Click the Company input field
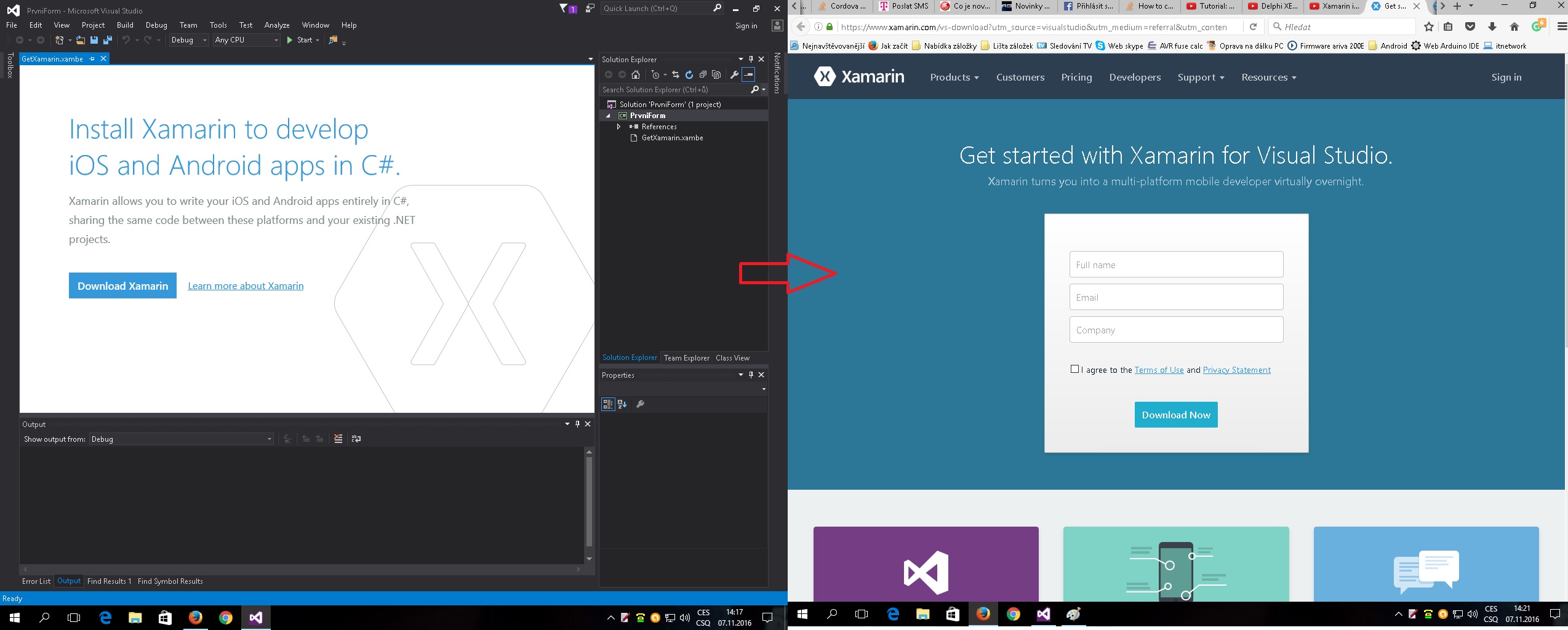The width and height of the screenshot is (1568, 630). (x=1176, y=330)
